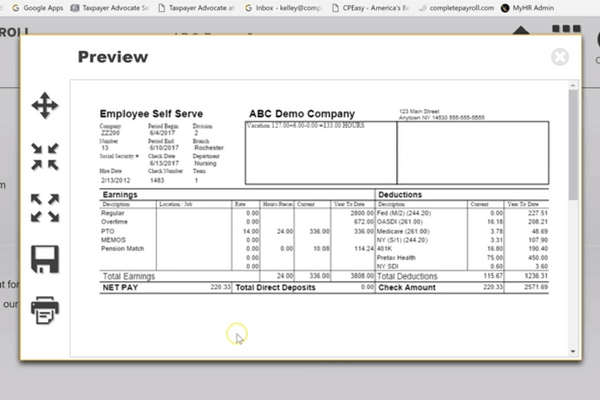Open the completepayroll.com bookmark
Viewport: 600px width, 400px height.
tap(456, 8)
